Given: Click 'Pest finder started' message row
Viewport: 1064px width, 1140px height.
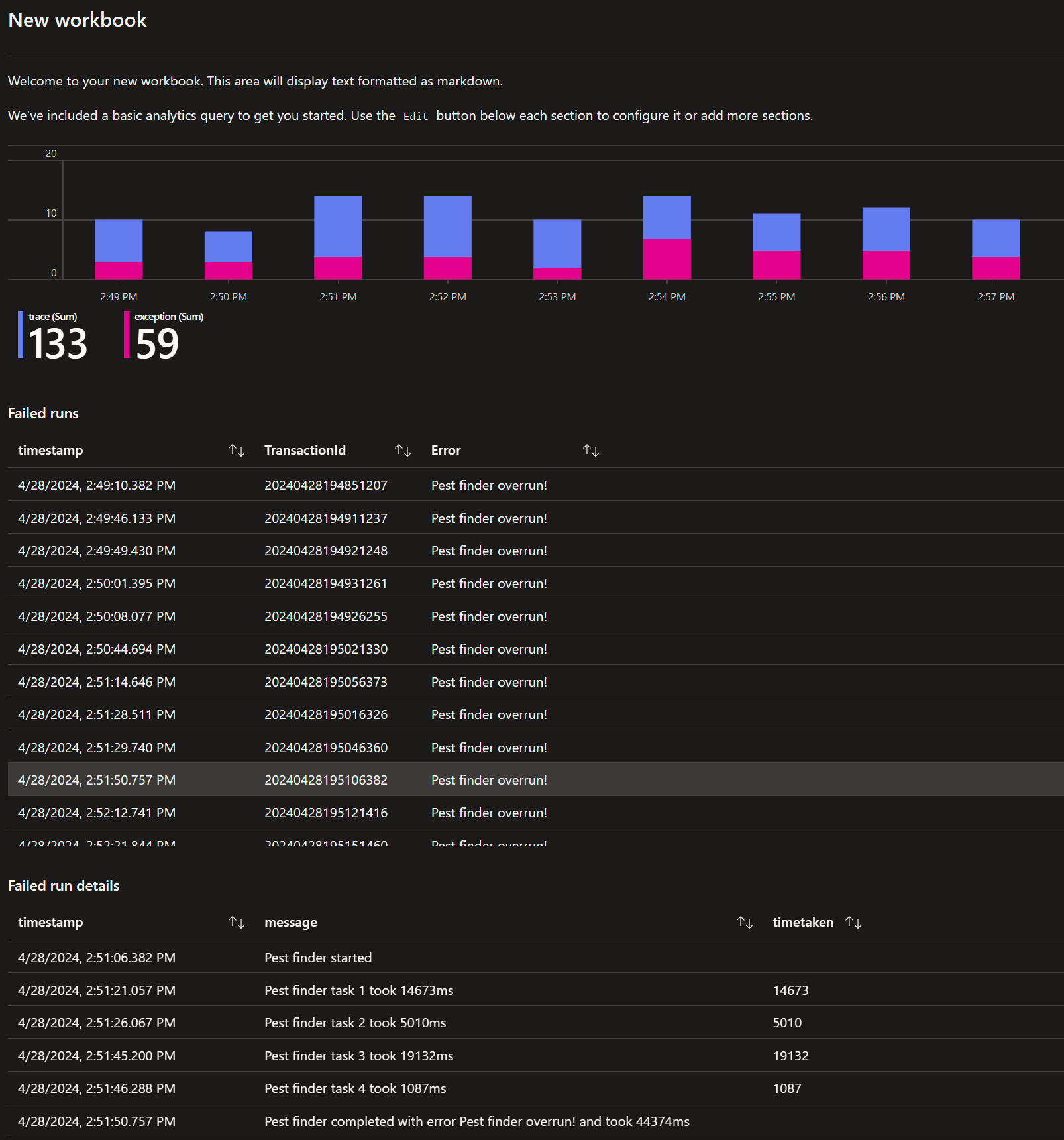Looking at the screenshot, I should 536,958.
